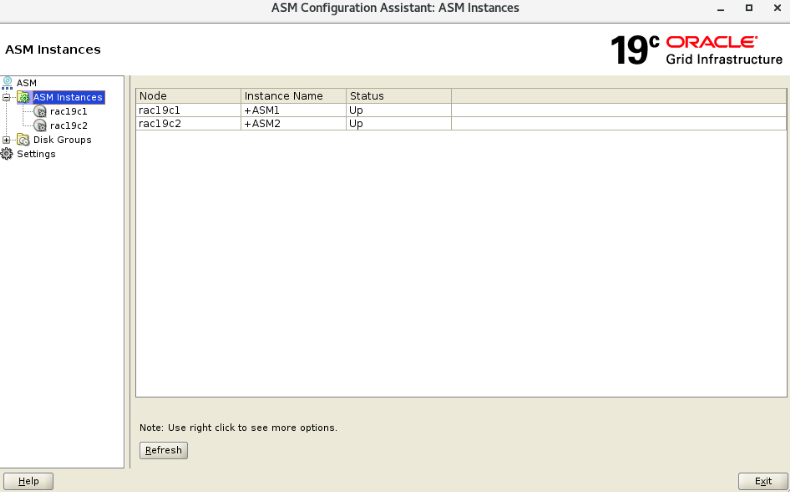
Task: Select the Disk Groups label in tree
Action: 62,140
